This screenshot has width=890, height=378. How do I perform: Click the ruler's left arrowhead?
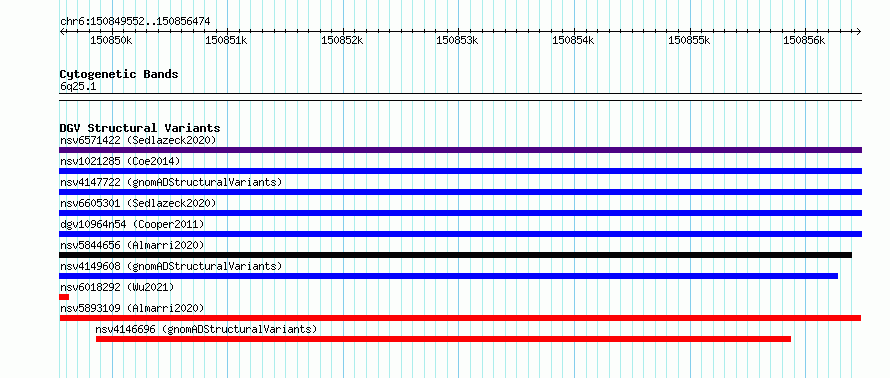[62, 32]
